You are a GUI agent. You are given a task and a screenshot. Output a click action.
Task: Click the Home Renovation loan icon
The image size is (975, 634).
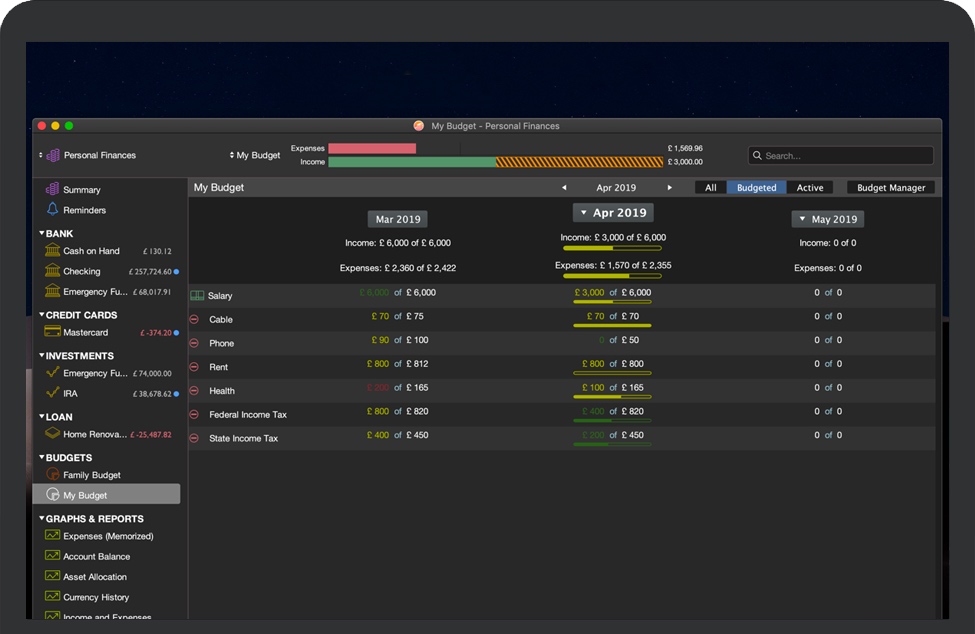pyautogui.click(x=55, y=434)
